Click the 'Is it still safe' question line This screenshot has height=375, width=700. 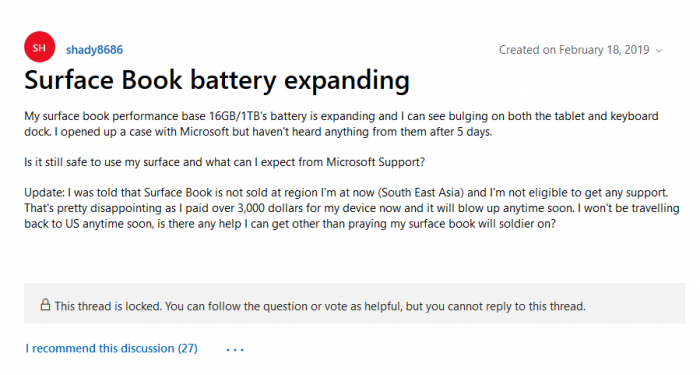(225, 162)
